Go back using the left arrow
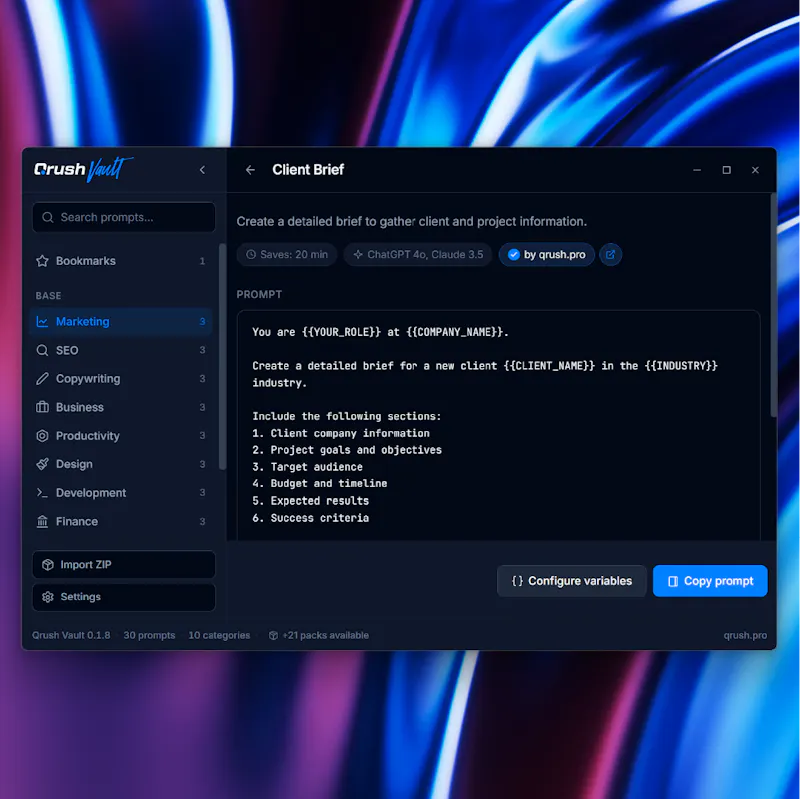 click(250, 170)
